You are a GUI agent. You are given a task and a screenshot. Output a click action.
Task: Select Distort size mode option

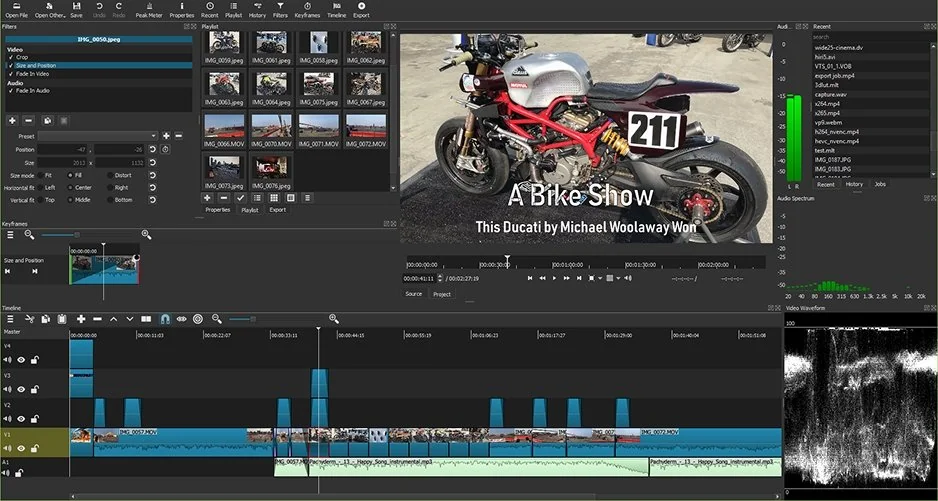coord(110,175)
